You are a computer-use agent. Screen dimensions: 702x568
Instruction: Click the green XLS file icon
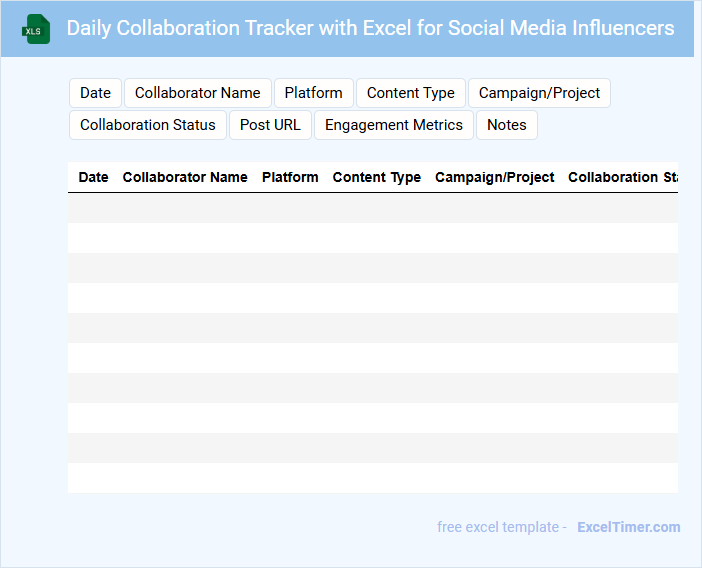(x=37, y=29)
